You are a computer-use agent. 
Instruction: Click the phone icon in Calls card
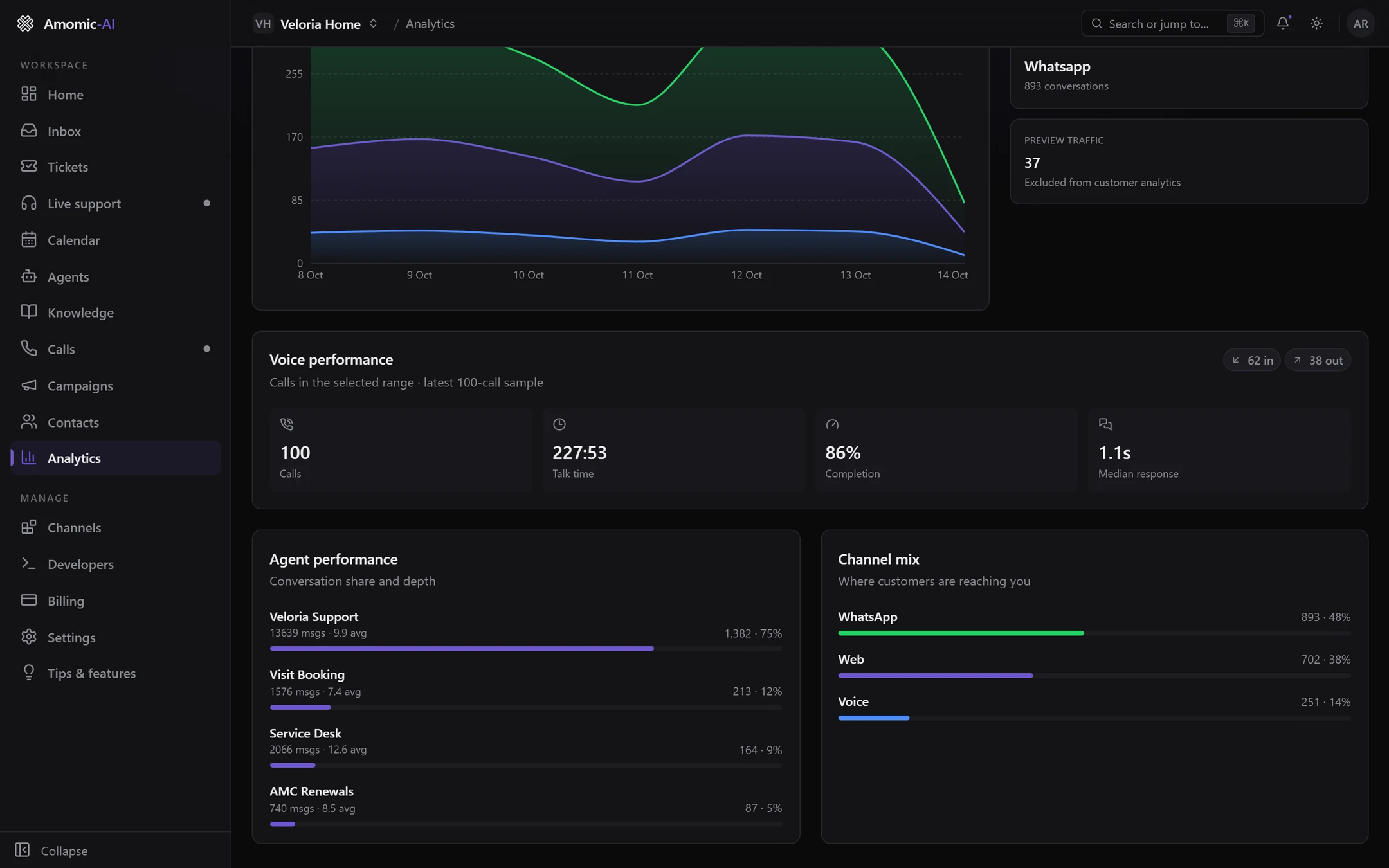287,424
